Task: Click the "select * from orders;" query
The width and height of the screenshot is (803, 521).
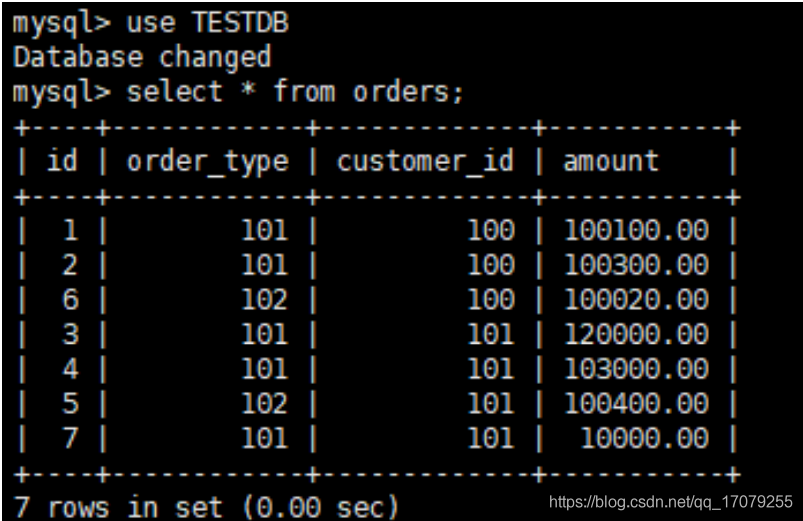Action: [x=295, y=92]
